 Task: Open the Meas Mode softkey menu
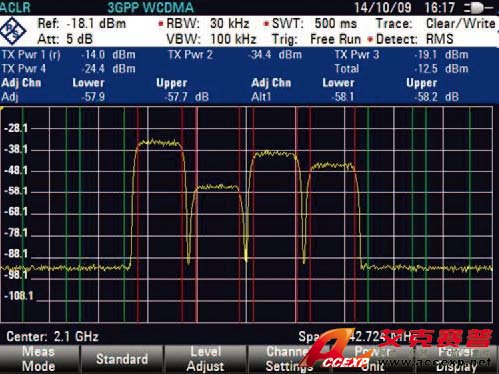pyautogui.click(x=39, y=359)
